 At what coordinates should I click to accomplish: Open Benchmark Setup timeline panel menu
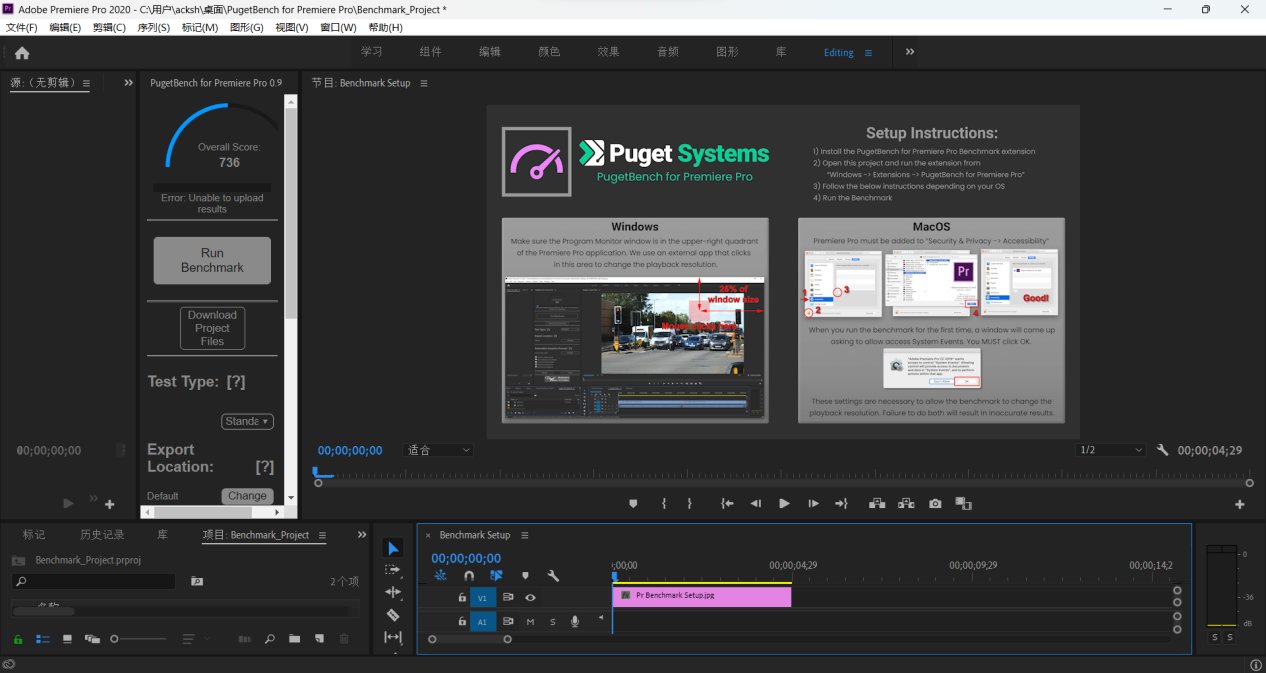pyautogui.click(x=524, y=535)
